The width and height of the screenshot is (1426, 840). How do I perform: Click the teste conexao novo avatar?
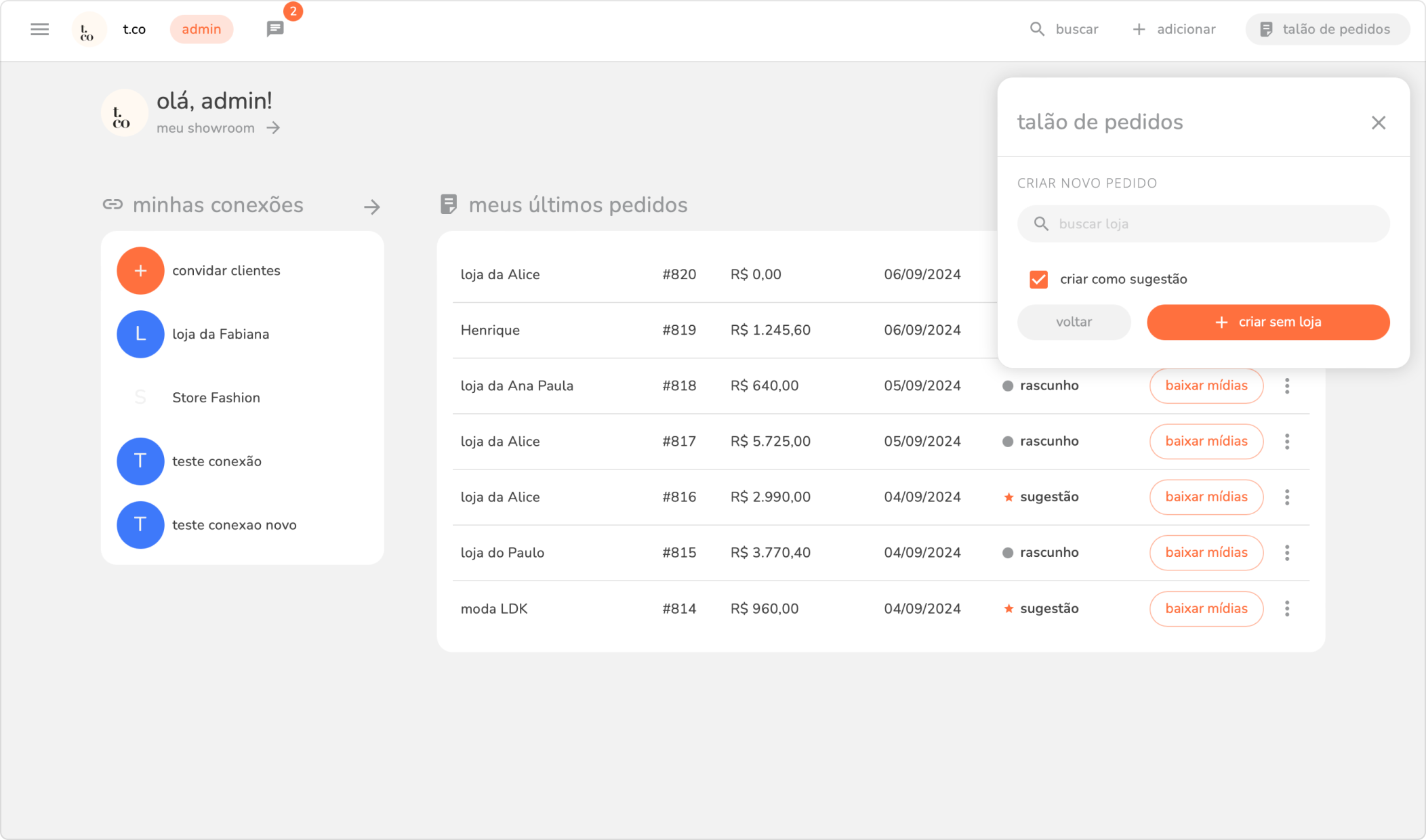[x=140, y=525]
